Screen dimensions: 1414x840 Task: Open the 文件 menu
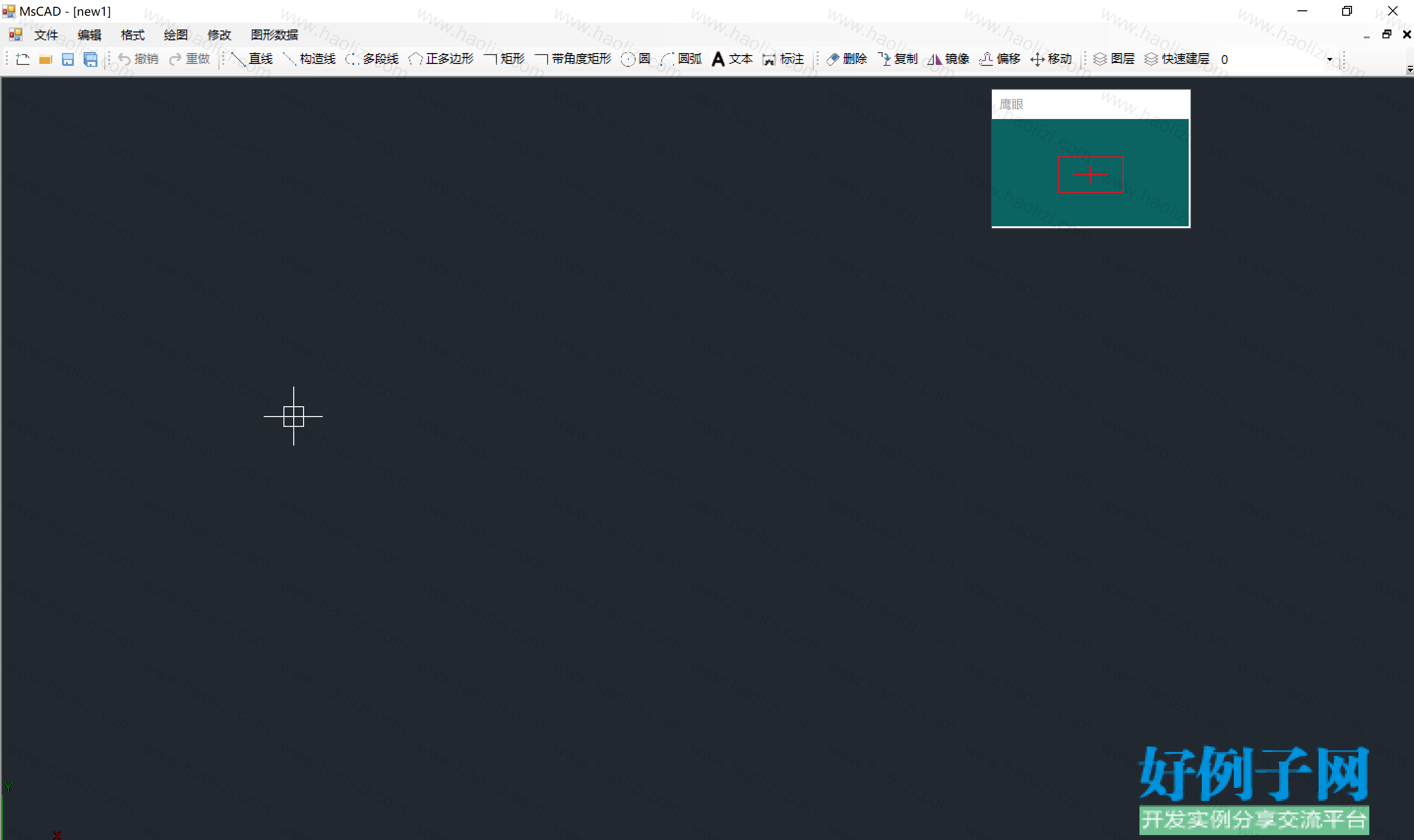point(46,35)
